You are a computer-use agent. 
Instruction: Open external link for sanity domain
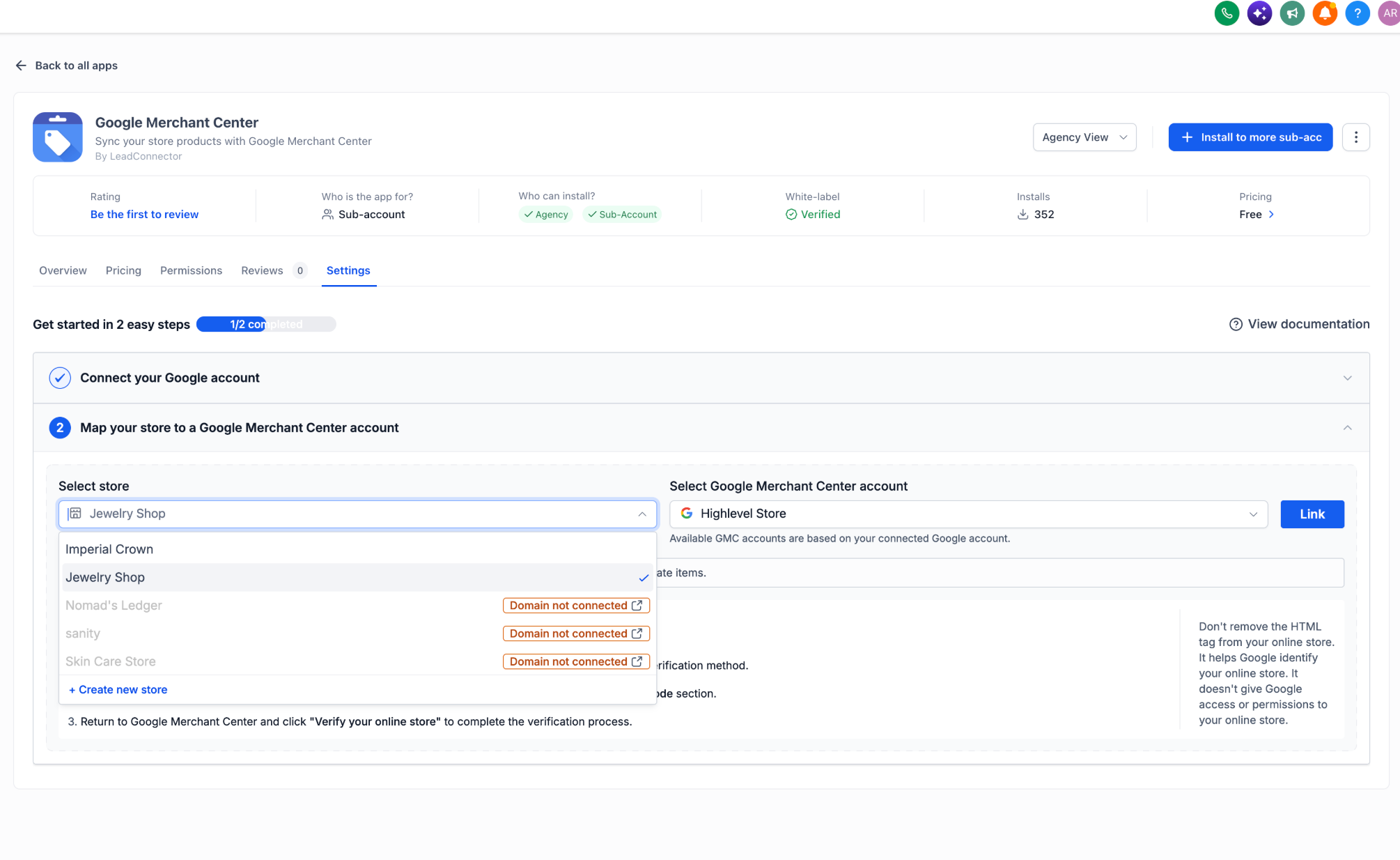tap(637, 634)
